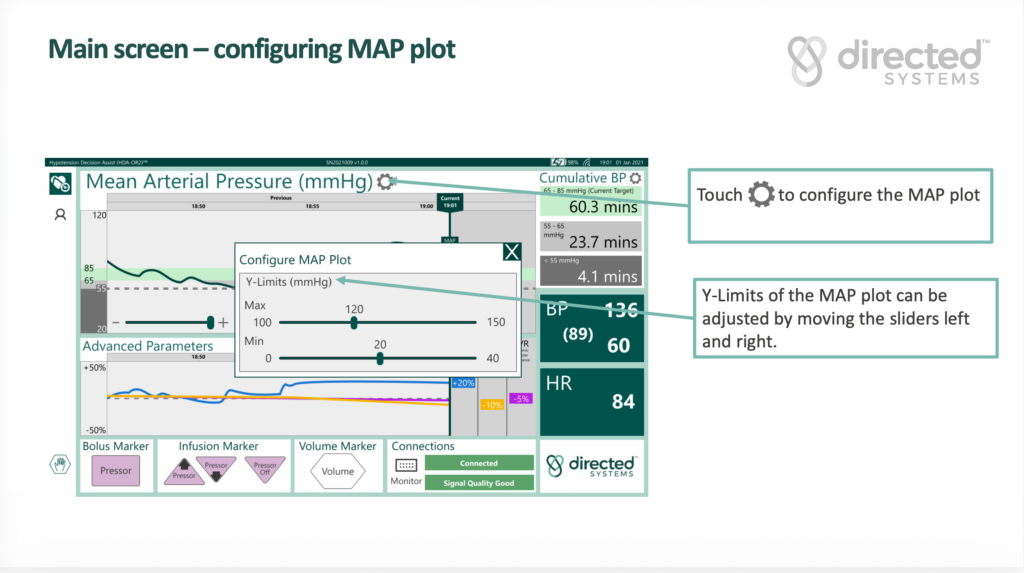Screen dimensions: 1024x573
Task: Click the Min Y-limit slider handle
Action: tap(380, 358)
